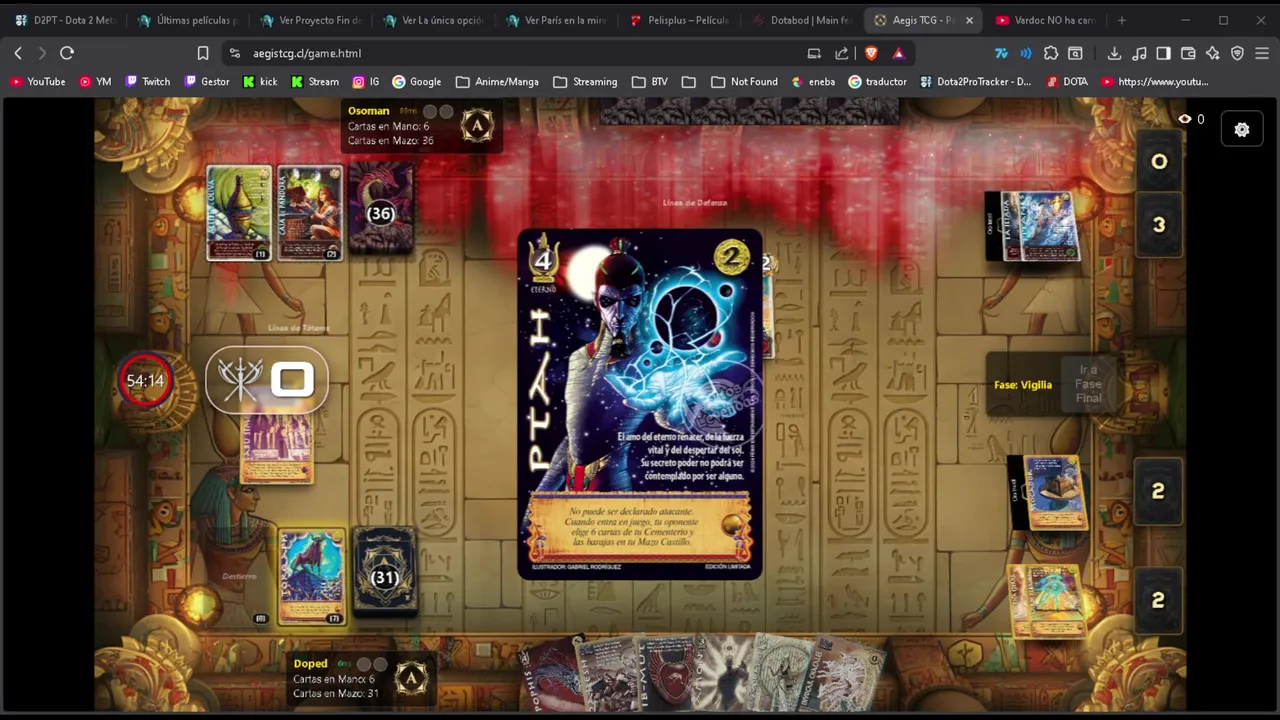Open the browser main hamburger menu
The width and height of the screenshot is (1280, 720).
(1262, 53)
